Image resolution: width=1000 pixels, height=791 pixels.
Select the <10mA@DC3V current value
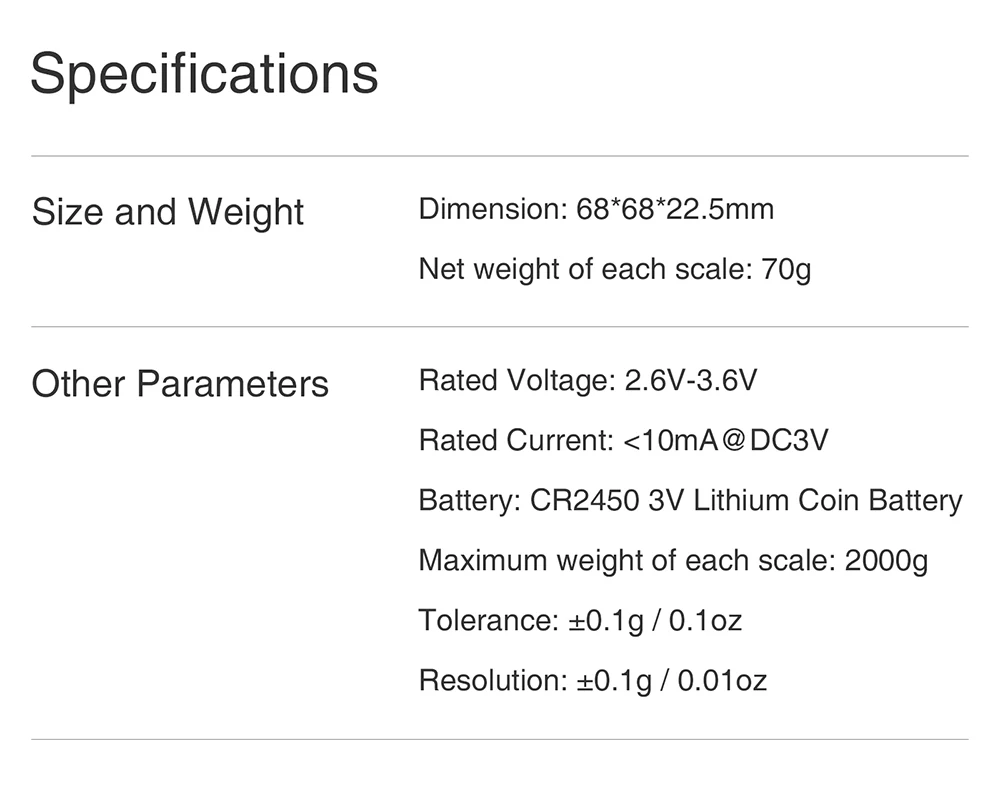click(x=725, y=441)
